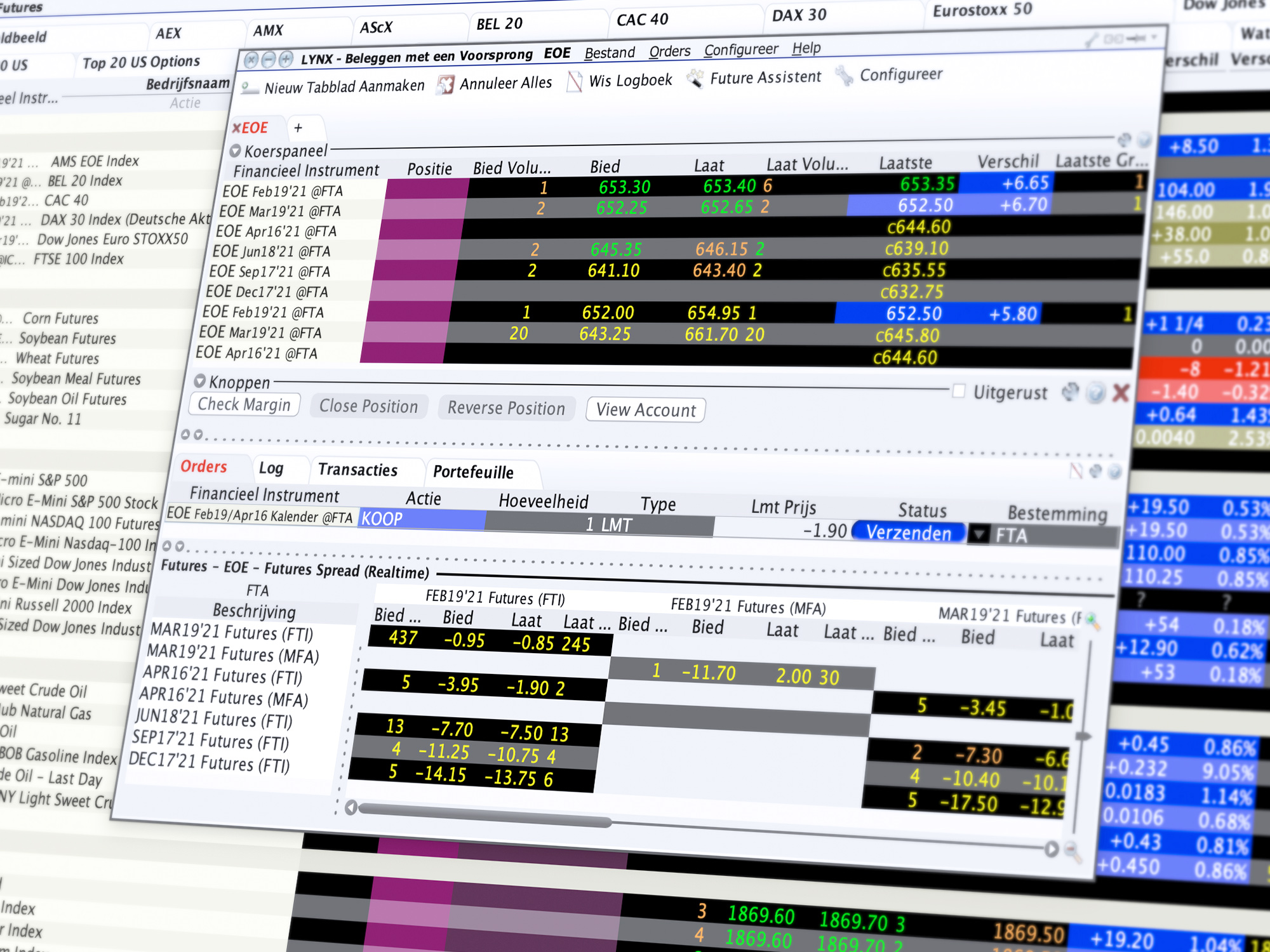1270x952 pixels.
Task: Click the magnifier icon beside spread panel slider
Action: point(1073,851)
